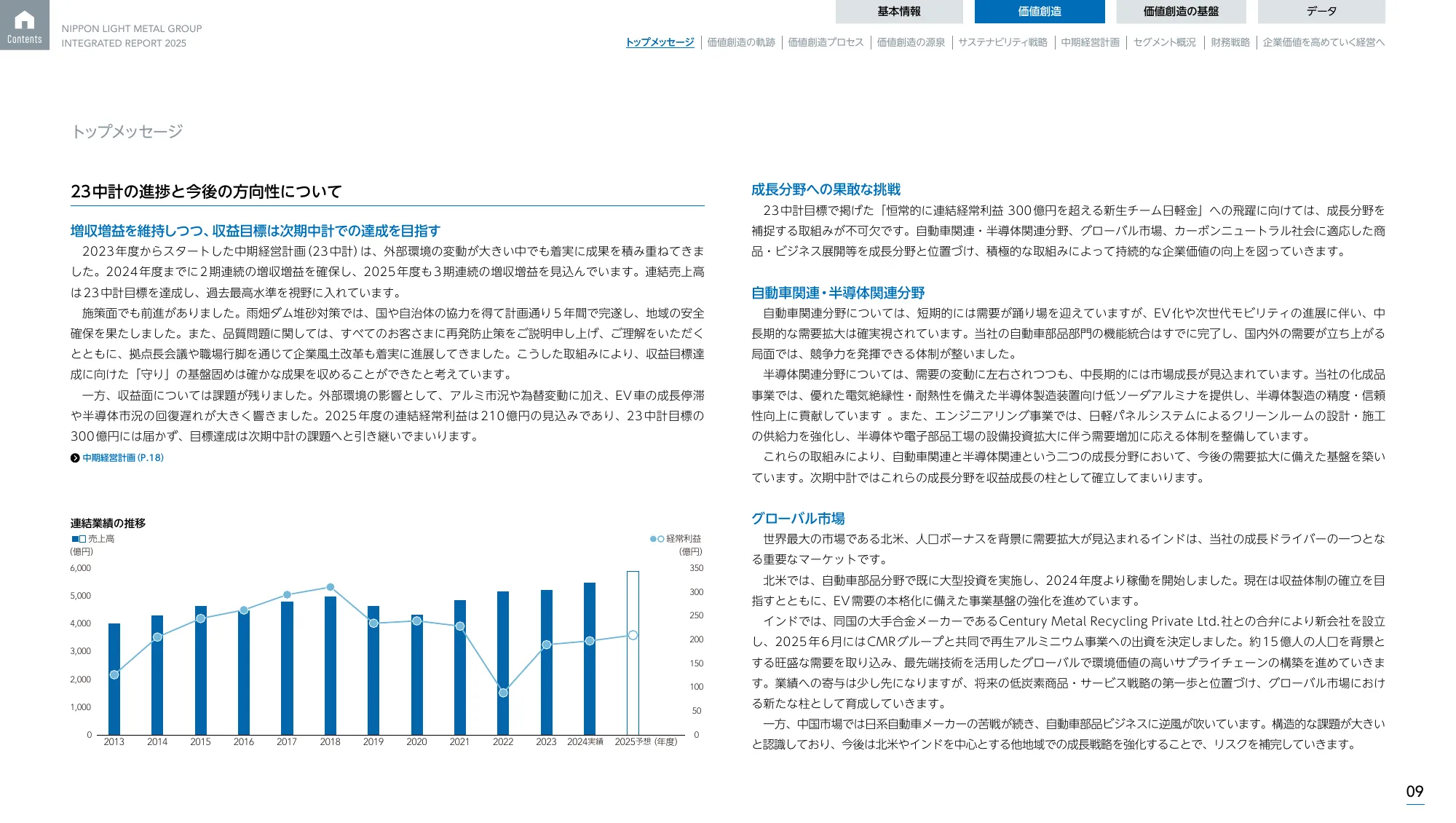Screen dimensions: 1456x823
Task: Click the arrow icon before 中期経営計画 (P.18)
Action: [74, 457]
